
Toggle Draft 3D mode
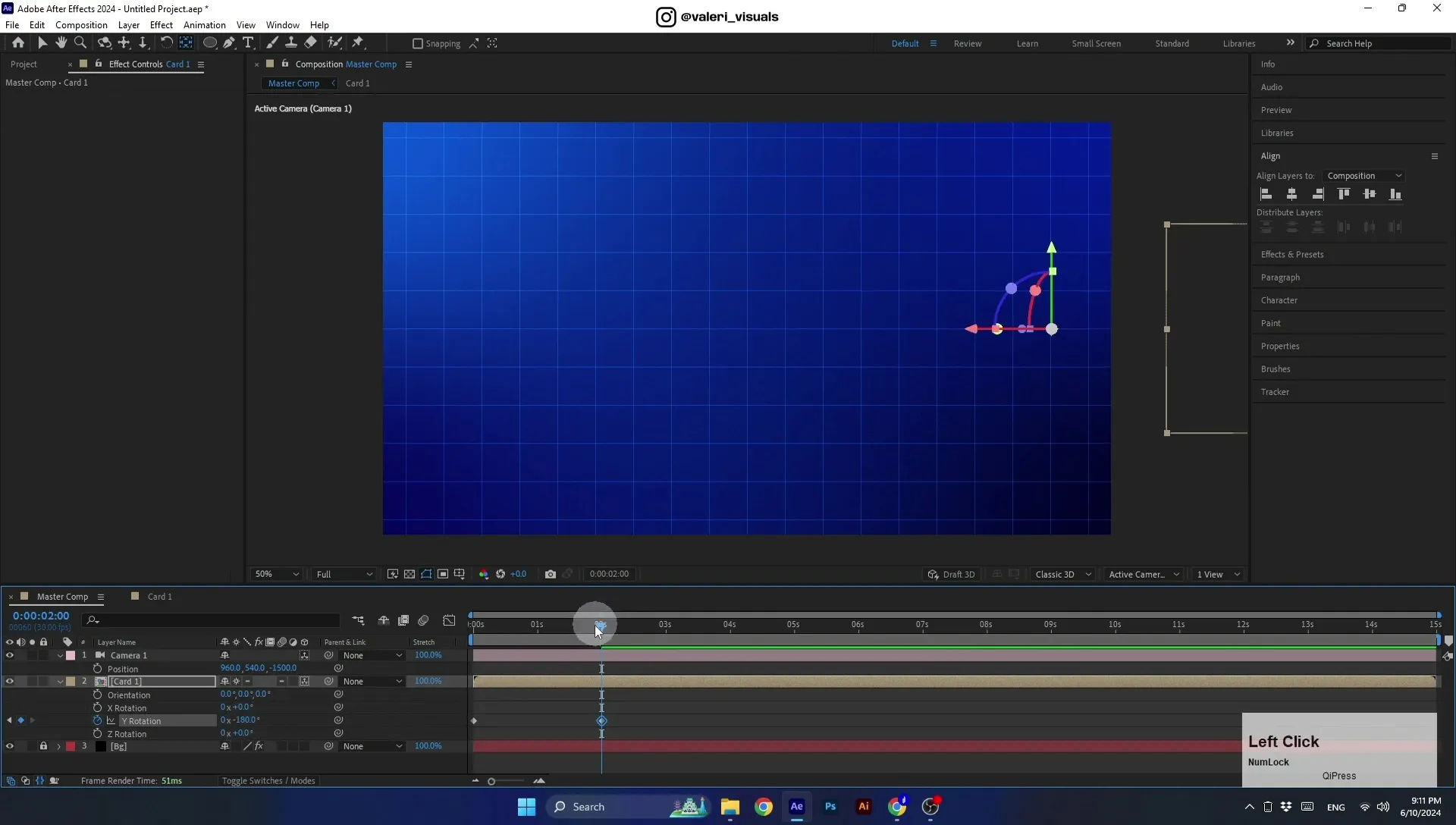tap(951, 574)
